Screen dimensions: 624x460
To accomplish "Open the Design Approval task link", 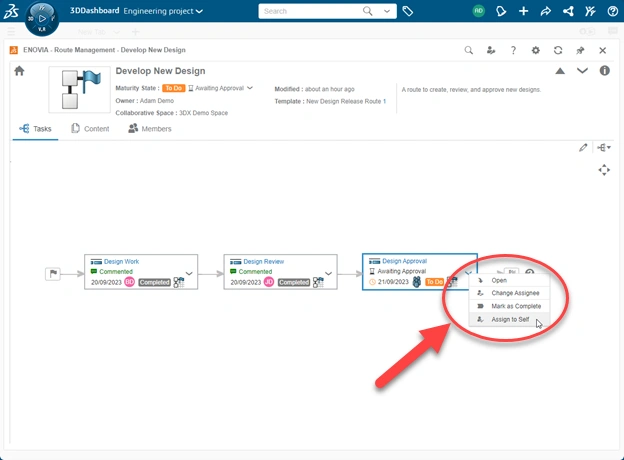I will coord(404,261).
